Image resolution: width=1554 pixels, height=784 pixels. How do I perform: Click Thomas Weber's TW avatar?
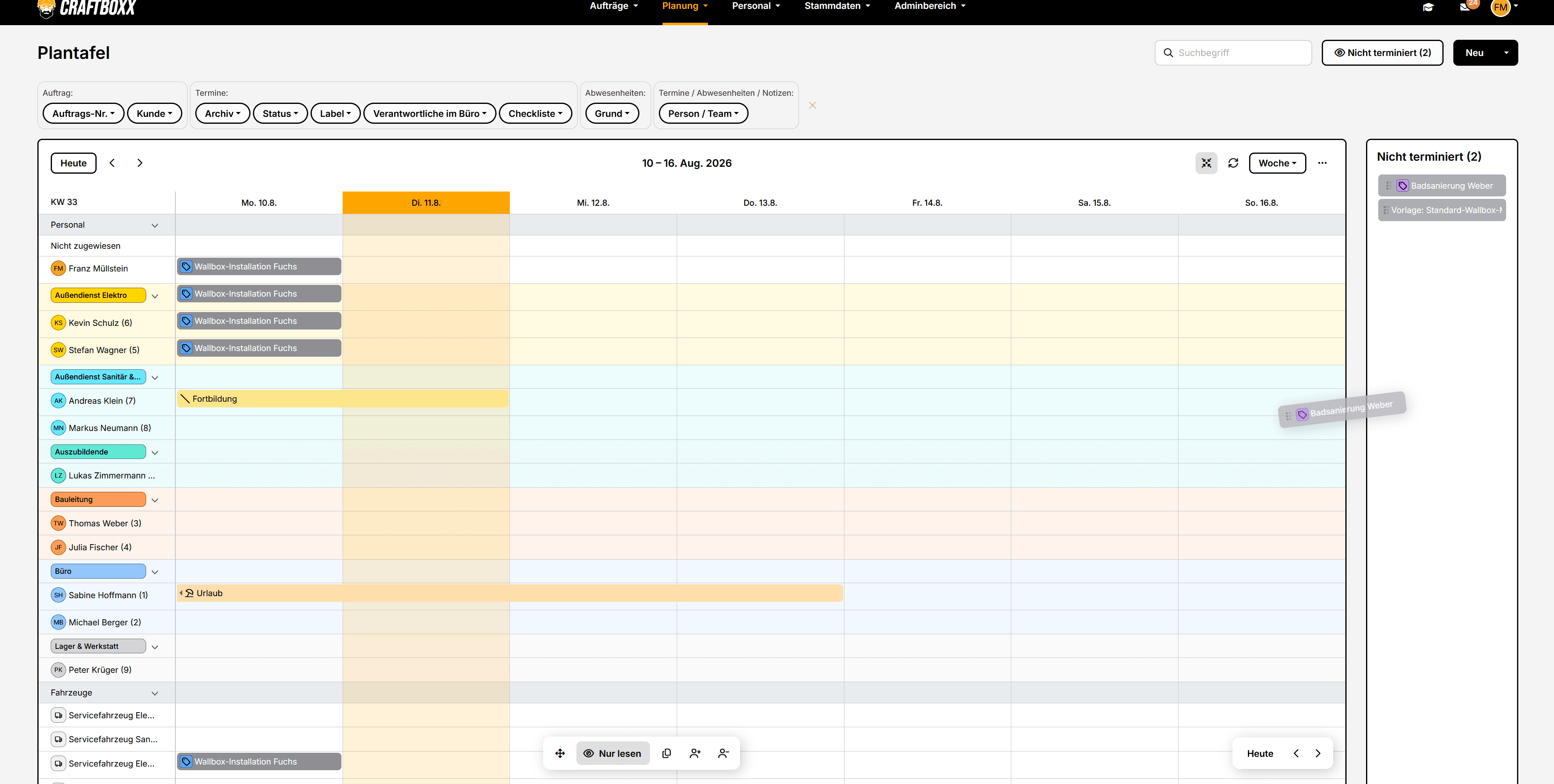(x=58, y=523)
